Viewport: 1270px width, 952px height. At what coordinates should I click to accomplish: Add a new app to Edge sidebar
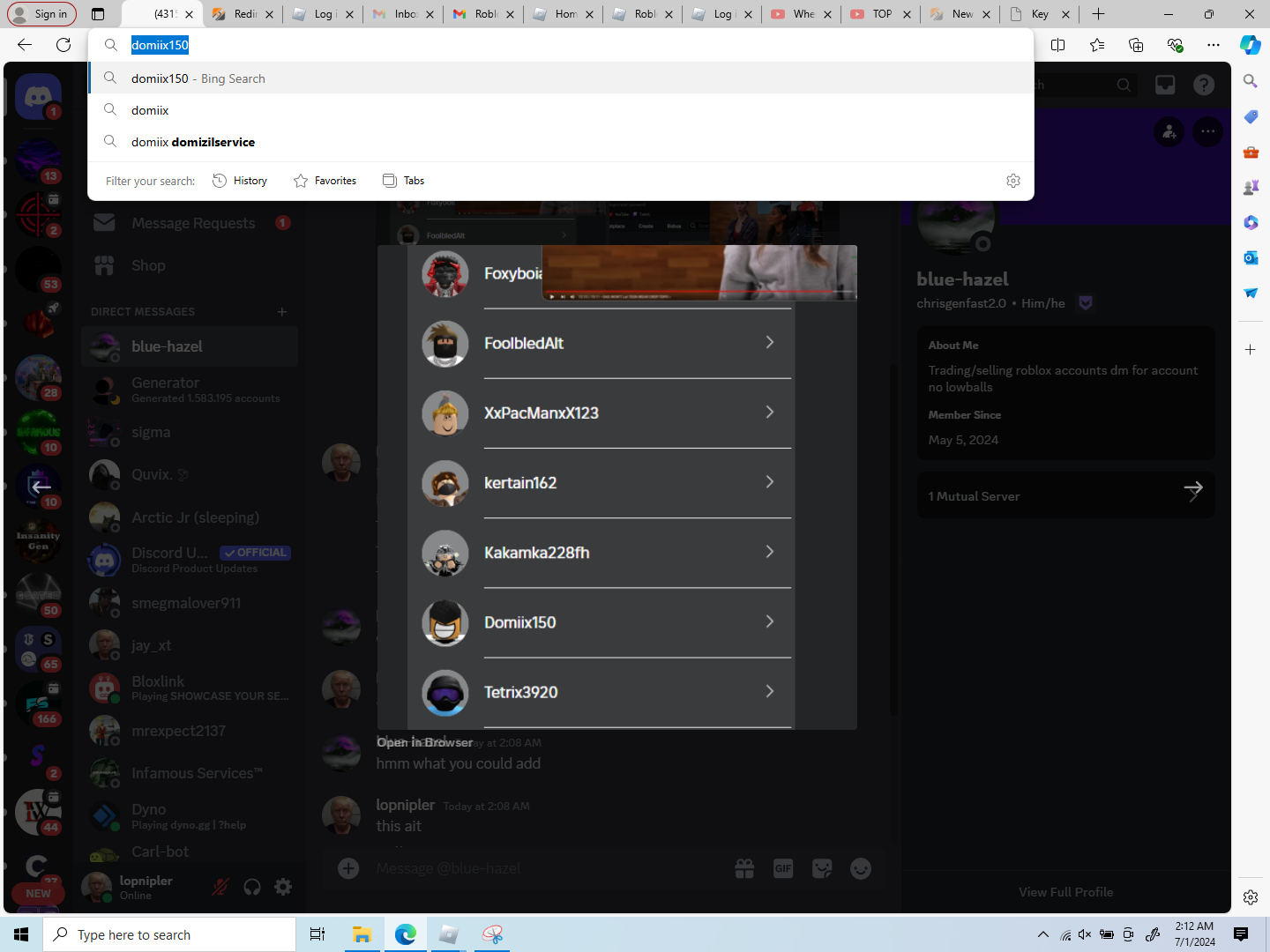tap(1251, 350)
